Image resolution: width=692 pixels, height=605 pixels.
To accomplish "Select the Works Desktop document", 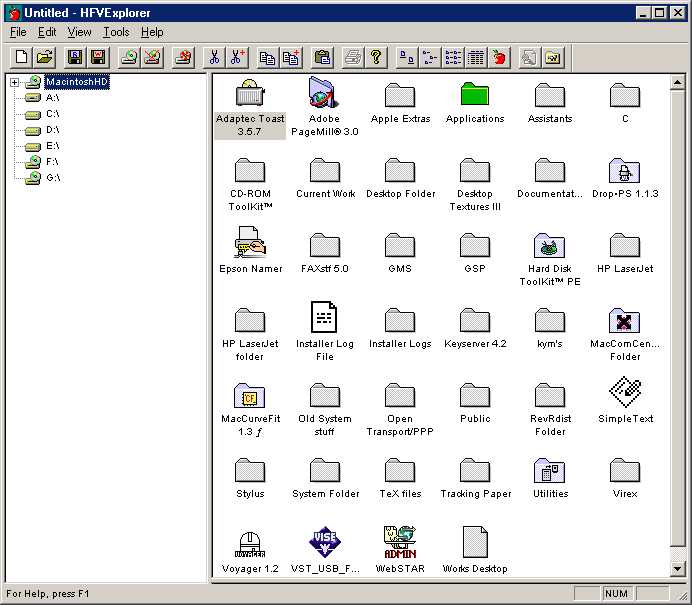I will [475, 550].
